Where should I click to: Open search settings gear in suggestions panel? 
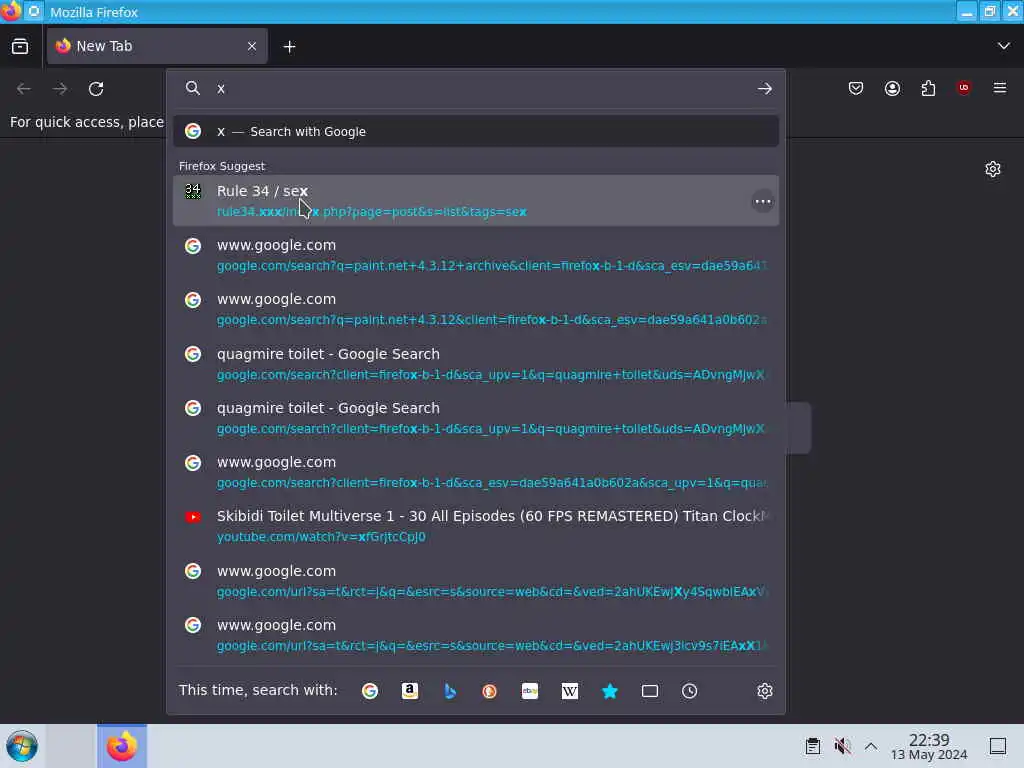765,691
